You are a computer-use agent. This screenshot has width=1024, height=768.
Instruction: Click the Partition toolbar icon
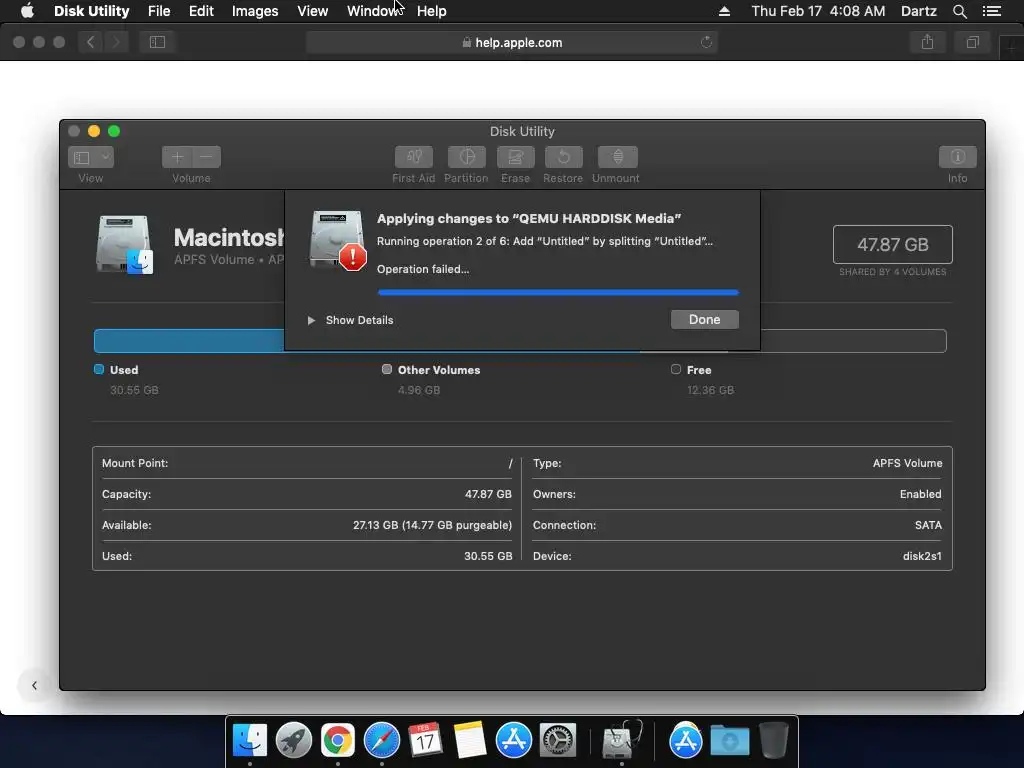(466, 157)
